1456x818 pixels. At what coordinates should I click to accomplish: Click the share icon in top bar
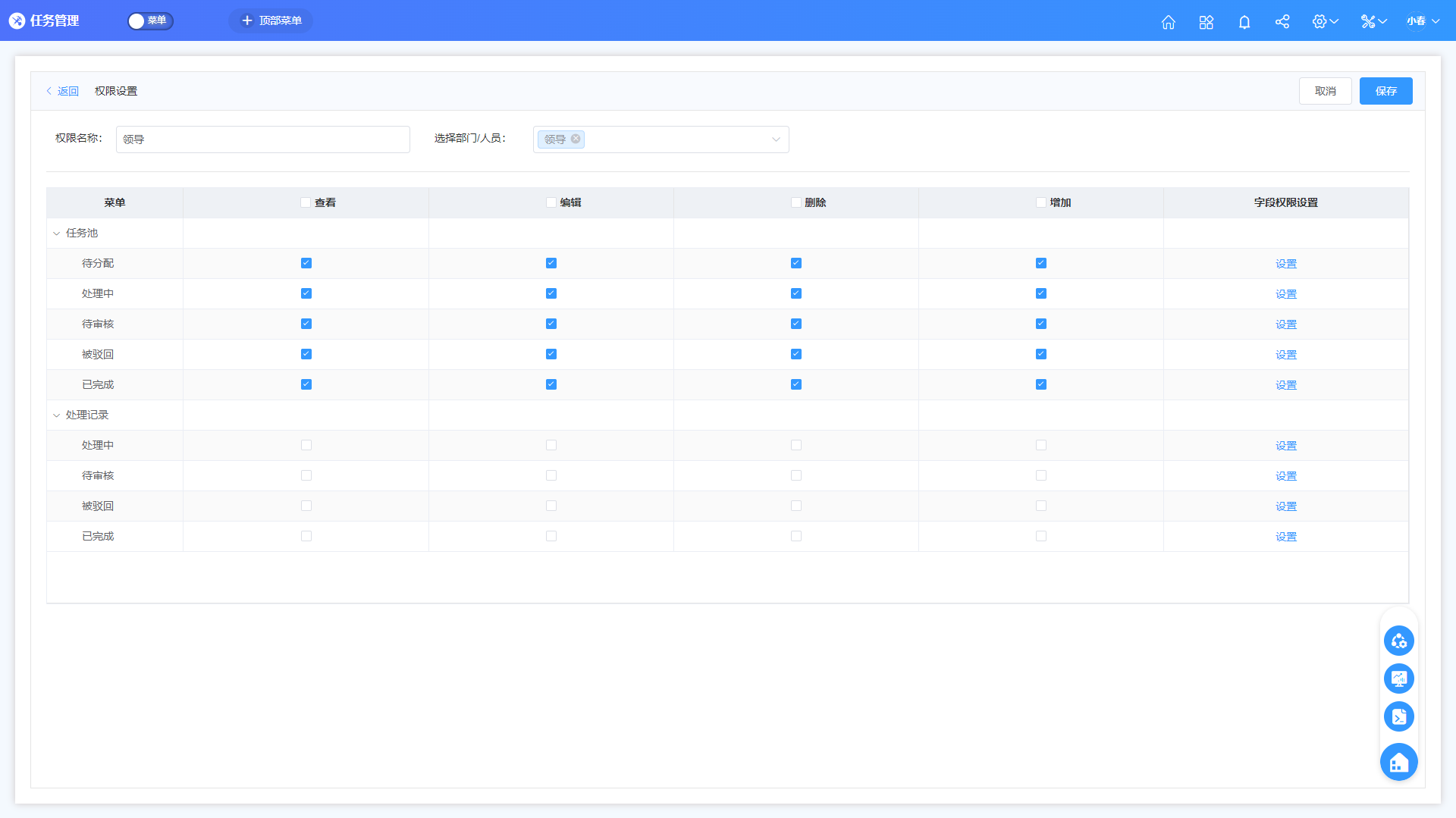click(1282, 21)
